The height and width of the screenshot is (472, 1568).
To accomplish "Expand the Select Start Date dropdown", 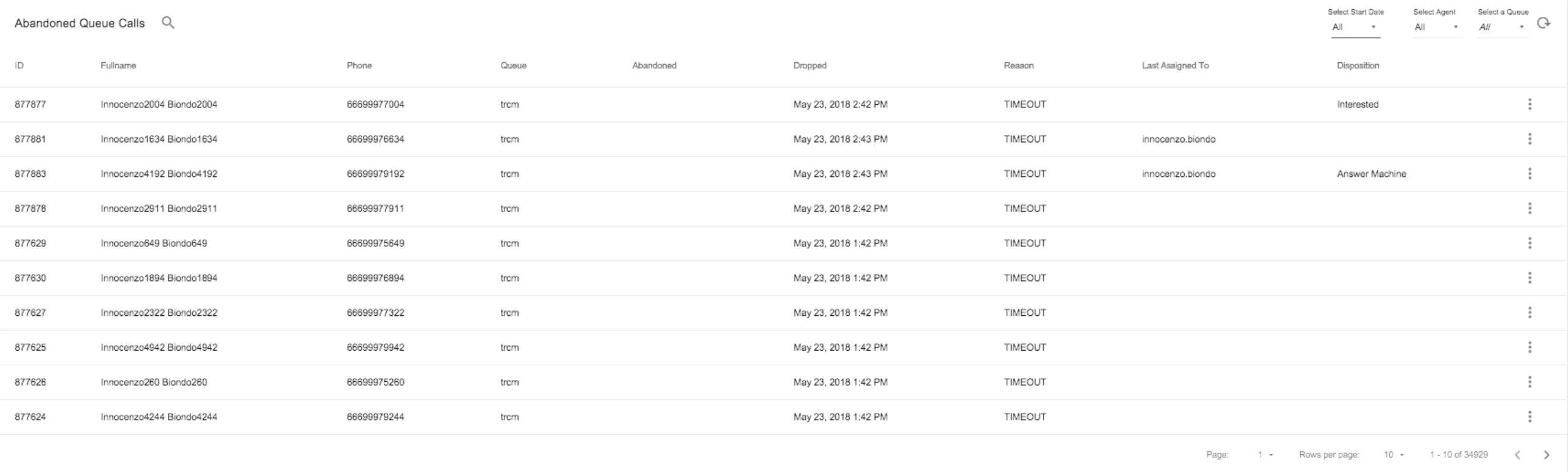I will [1355, 27].
